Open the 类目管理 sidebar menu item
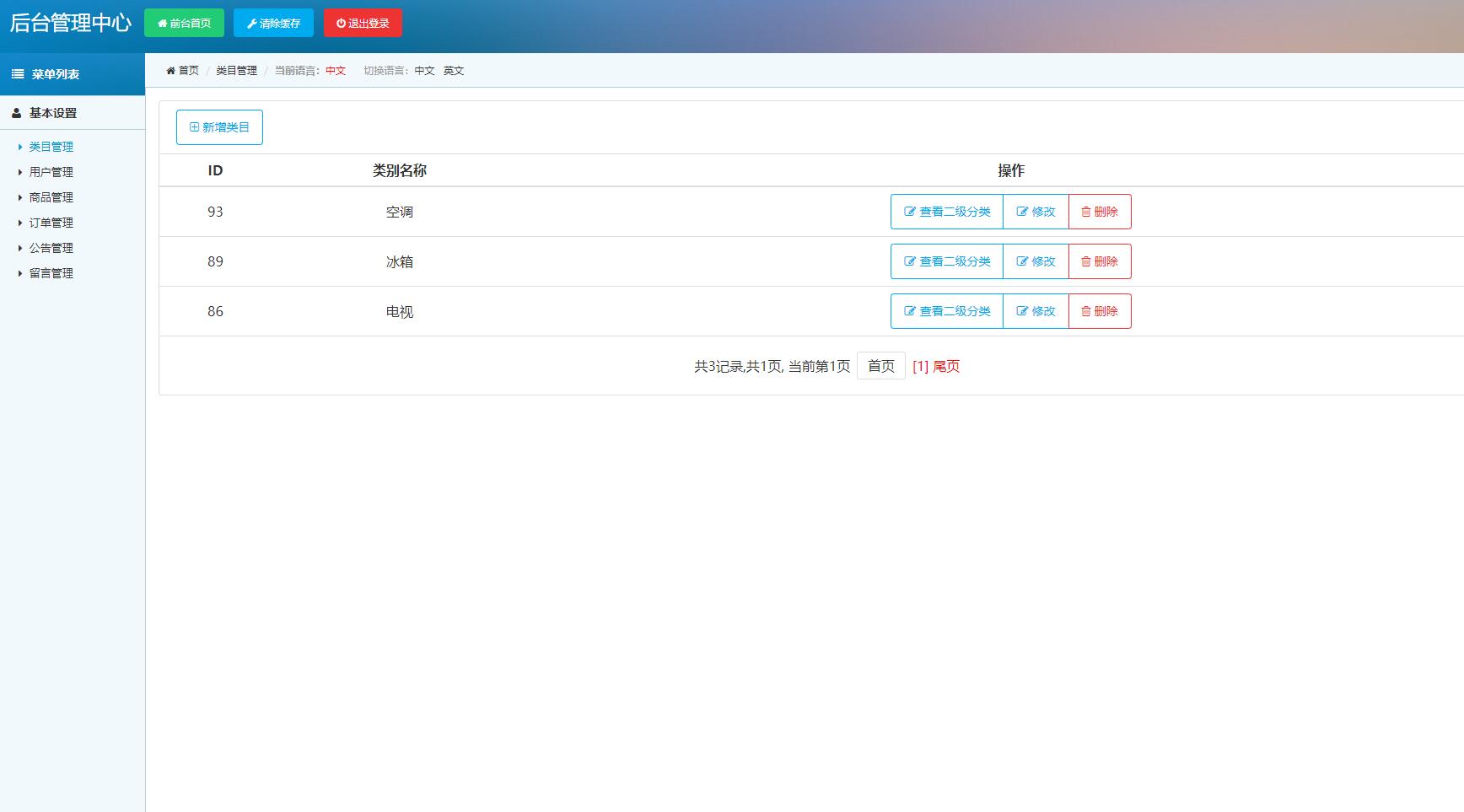Image resolution: width=1464 pixels, height=812 pixels. [x=51, y=145]
